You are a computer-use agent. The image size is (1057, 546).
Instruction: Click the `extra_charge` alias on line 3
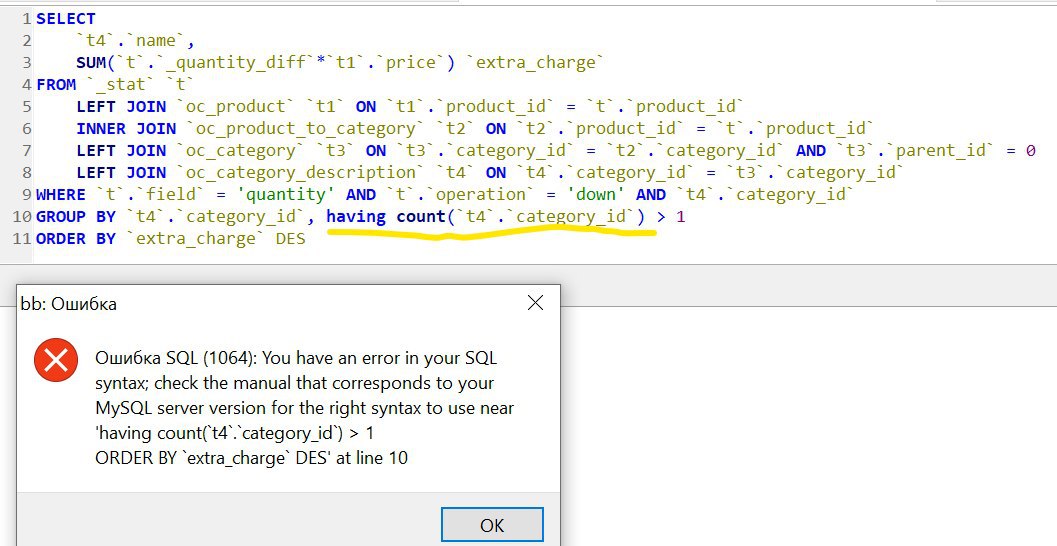coord(535,63)
